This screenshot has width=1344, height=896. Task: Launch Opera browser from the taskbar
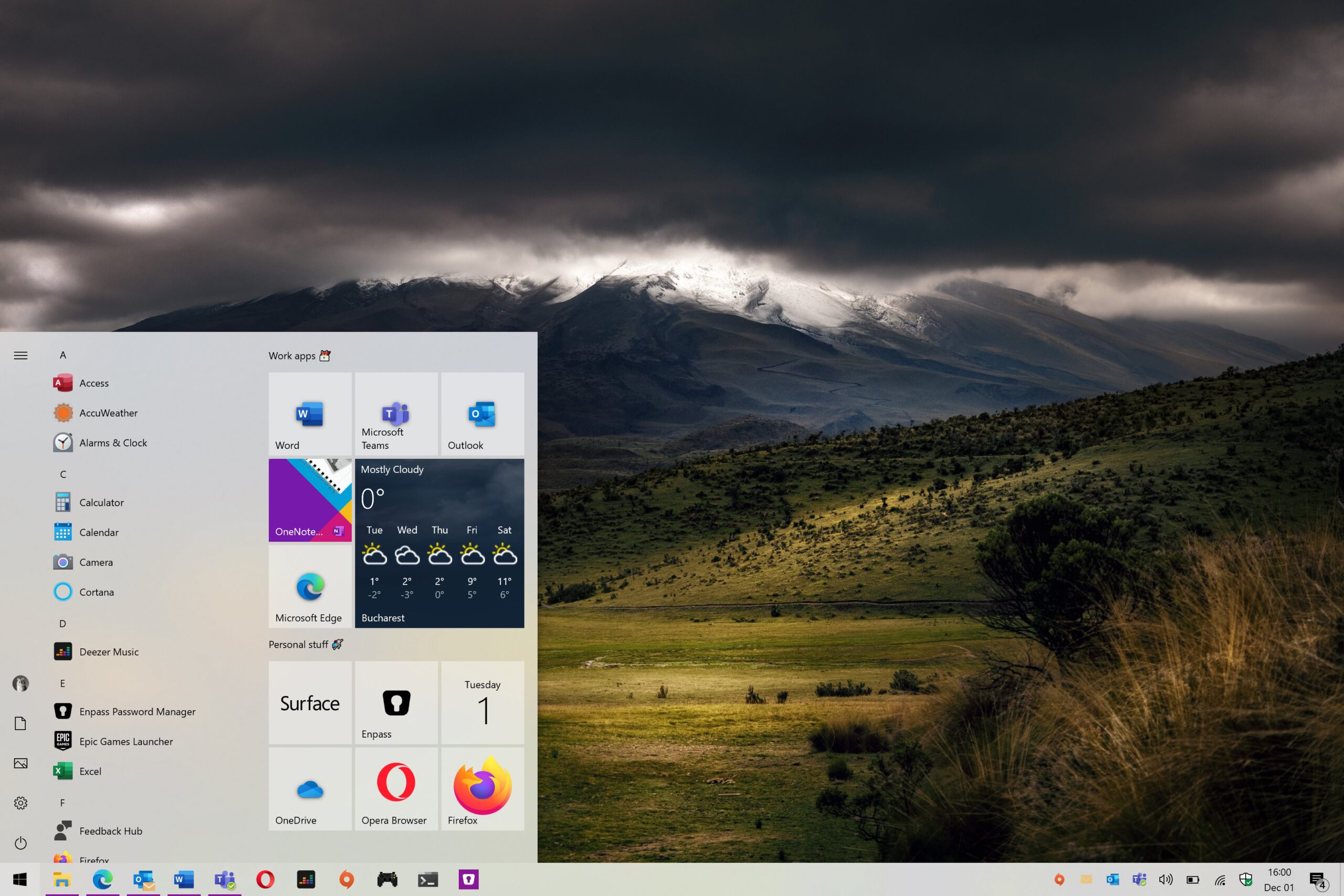point(265,879)
